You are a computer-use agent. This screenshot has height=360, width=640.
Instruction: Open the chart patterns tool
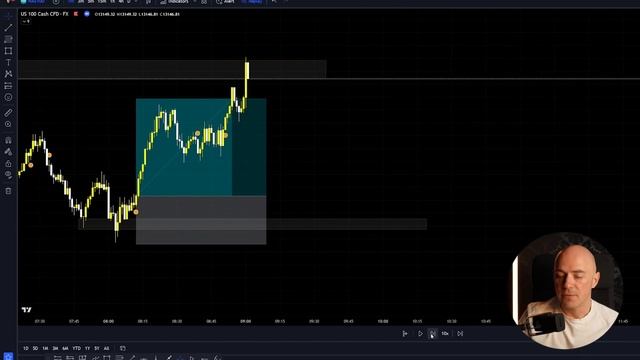click(x=8, y=74)
